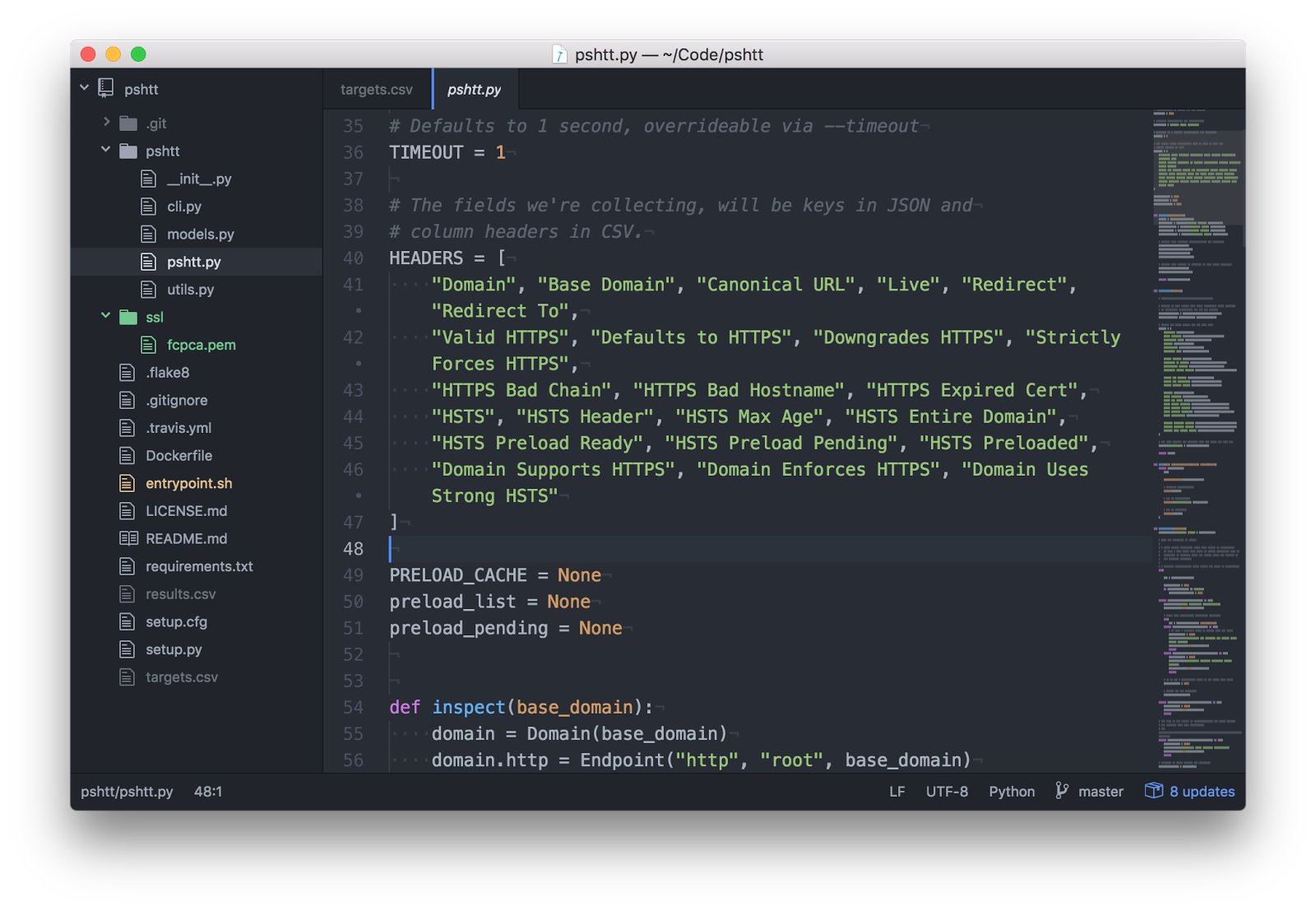Click the .gitignore file icon
The height and width of the screenshot is (911, 1316).
tap(127, 400)
